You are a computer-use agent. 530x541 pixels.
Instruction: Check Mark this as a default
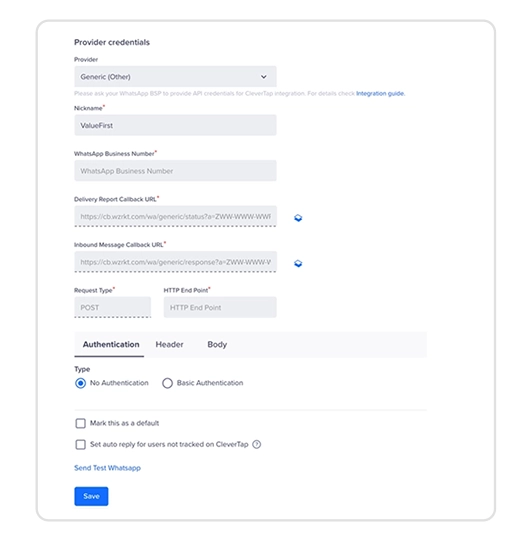[80, 423]
